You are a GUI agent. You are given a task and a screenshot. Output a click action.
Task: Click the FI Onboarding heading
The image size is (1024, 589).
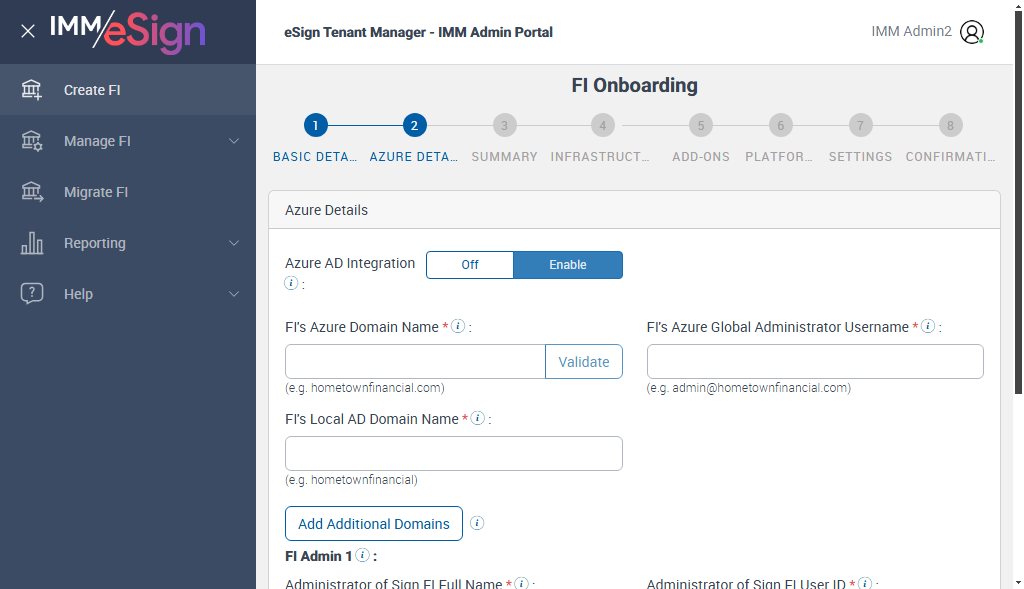coord(634,85)
